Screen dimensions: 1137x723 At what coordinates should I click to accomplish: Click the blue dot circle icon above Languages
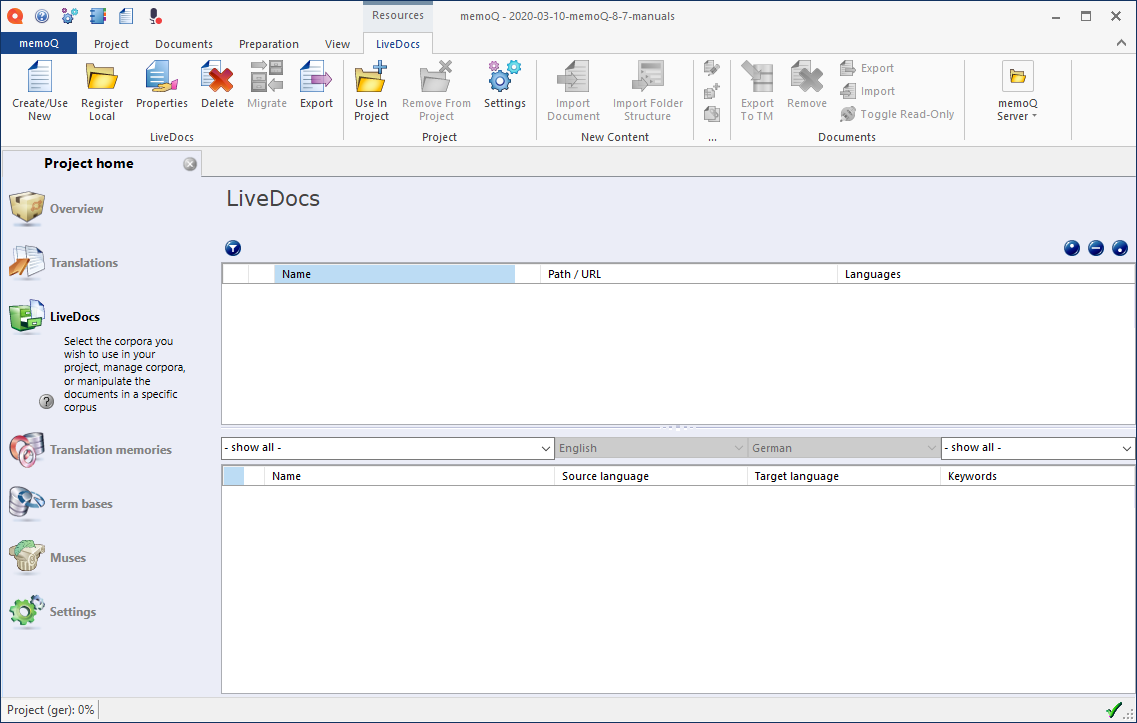tap(1072, 248)
